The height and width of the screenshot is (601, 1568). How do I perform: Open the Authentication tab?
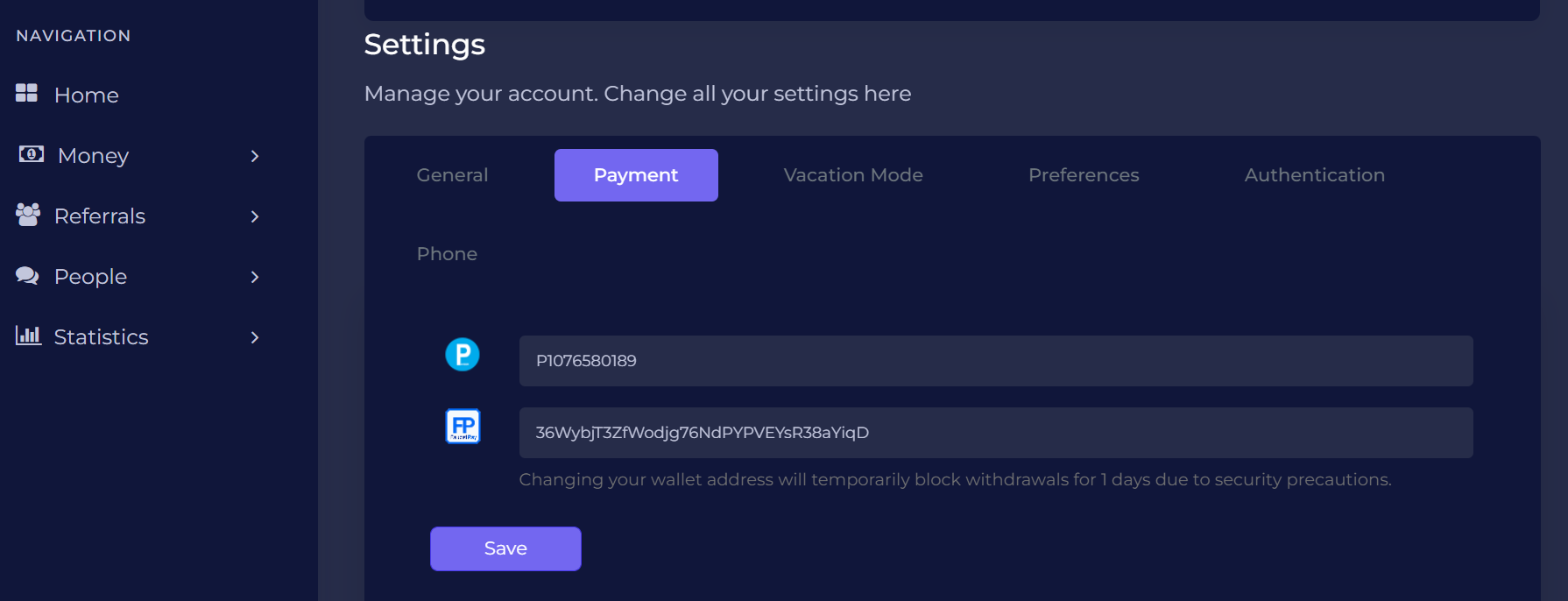[1315, 175]
